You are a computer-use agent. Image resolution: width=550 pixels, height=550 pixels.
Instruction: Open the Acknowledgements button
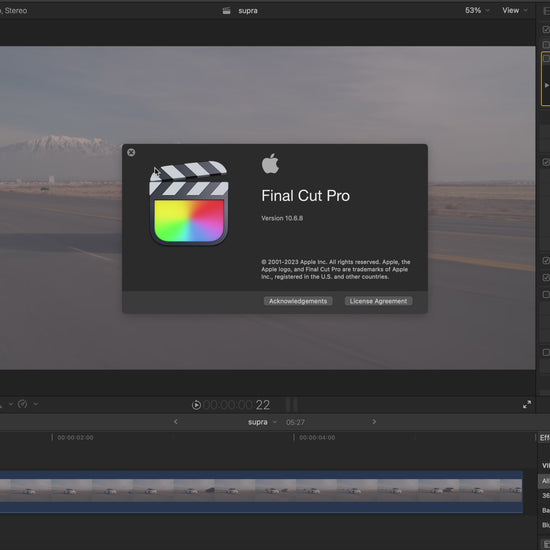pos(298,301)
